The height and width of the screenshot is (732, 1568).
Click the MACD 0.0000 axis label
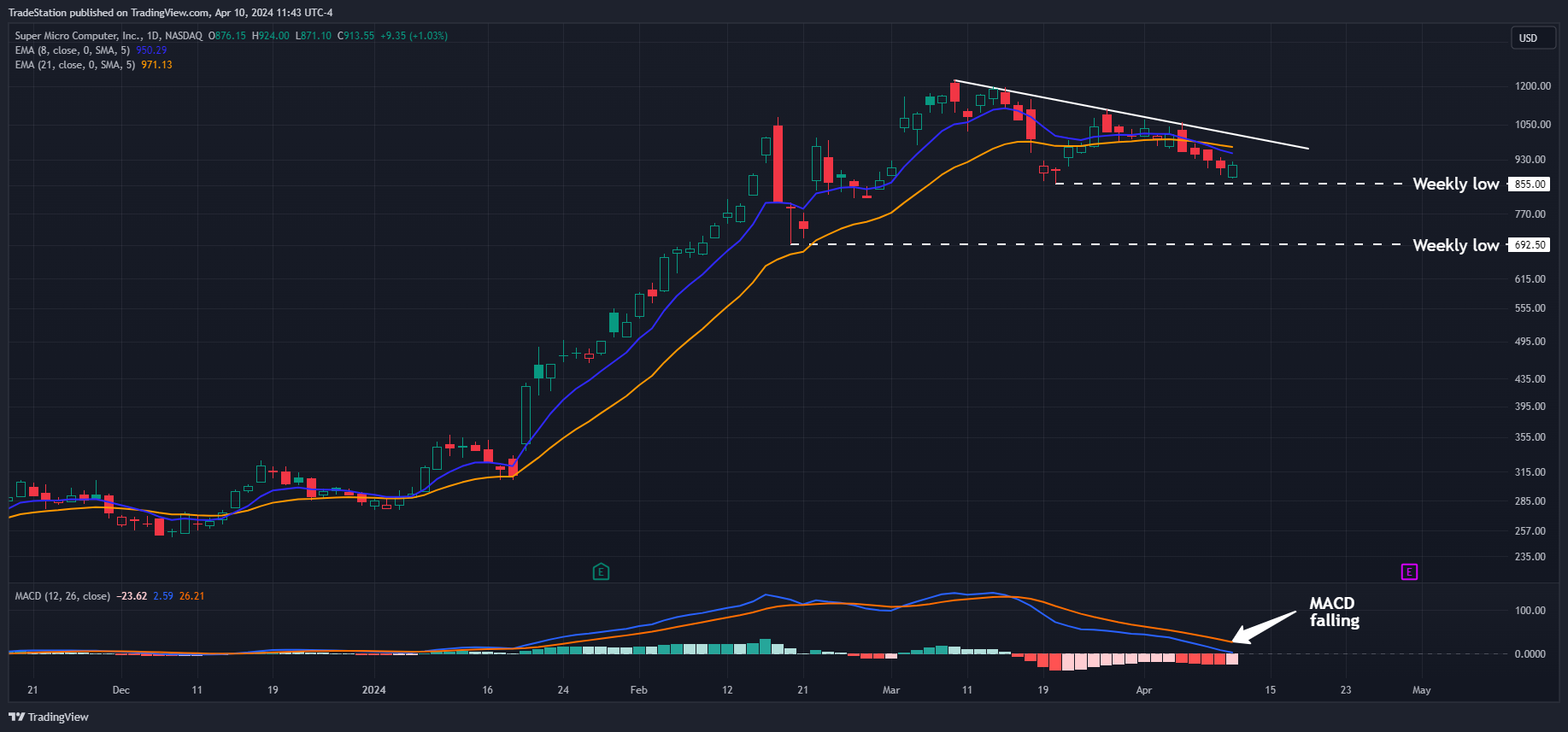tap(1530, 654)
